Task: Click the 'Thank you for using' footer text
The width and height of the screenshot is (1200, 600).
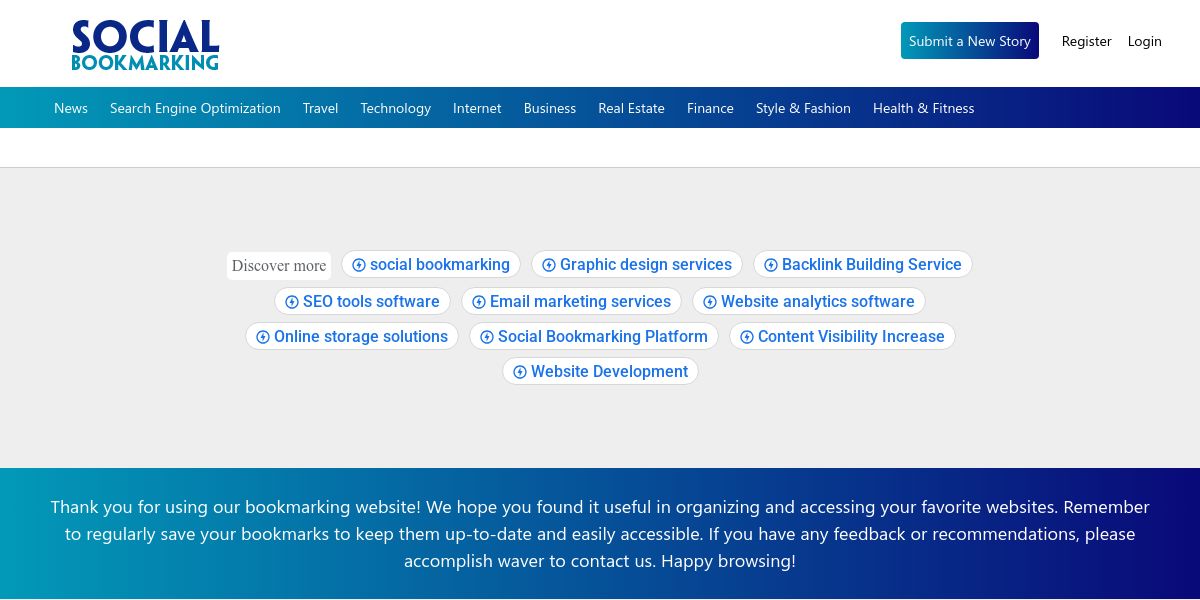Action: pyautogui.click(x=600, y=534)
